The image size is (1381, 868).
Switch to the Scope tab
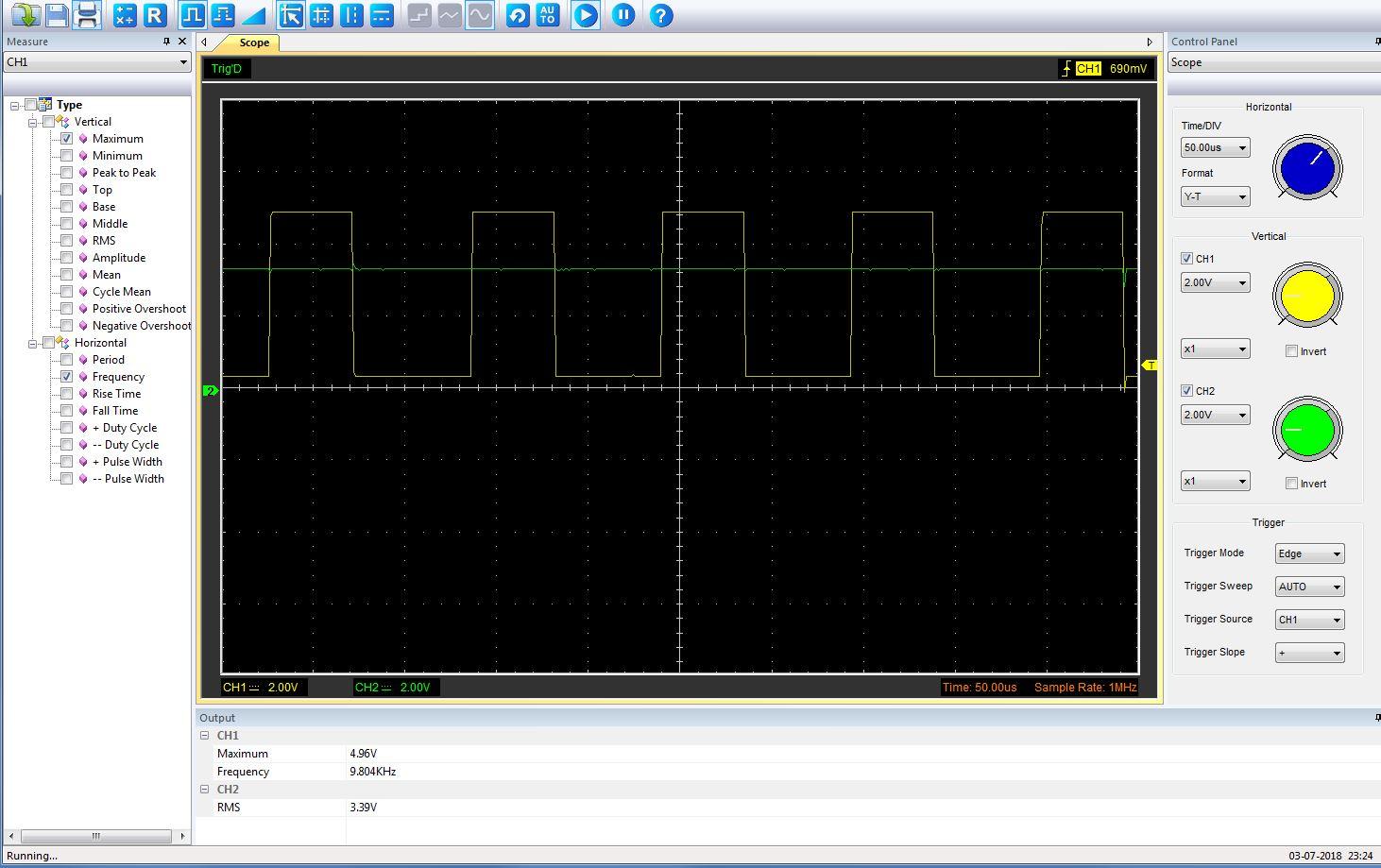tap(253, 43)
